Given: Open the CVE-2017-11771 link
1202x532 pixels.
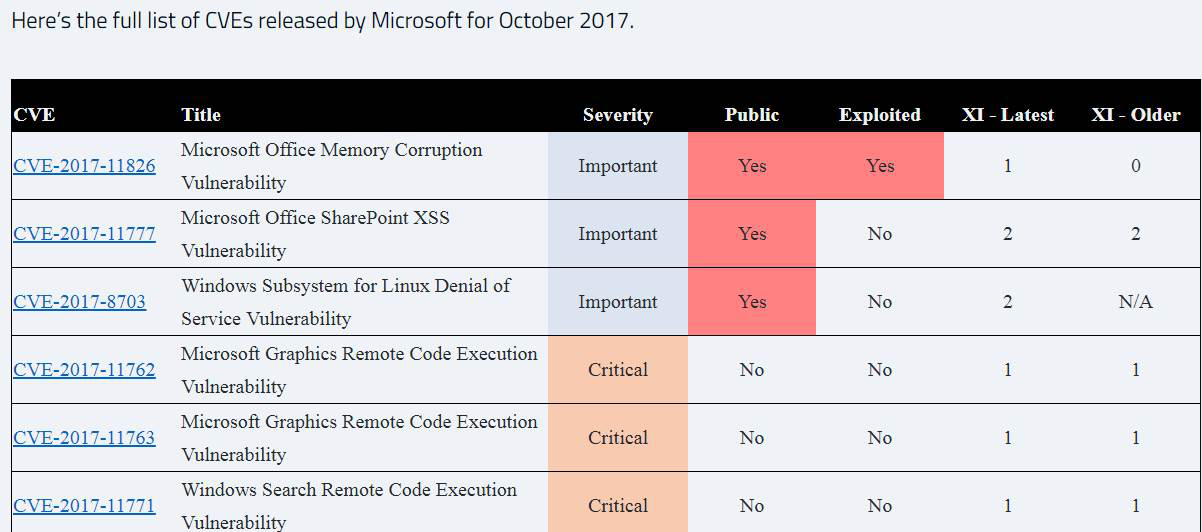Looking at the screenshot, I should 84,506.
